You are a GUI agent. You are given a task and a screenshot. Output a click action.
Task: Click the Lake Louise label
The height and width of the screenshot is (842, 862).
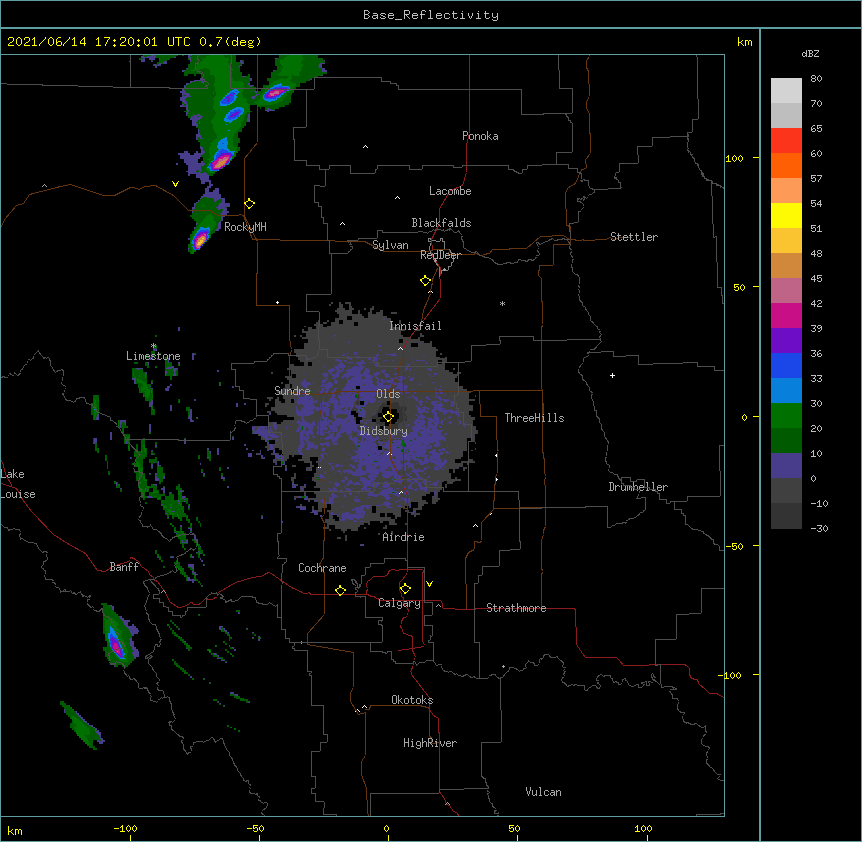pyautogui.click(x=18, y=484)
